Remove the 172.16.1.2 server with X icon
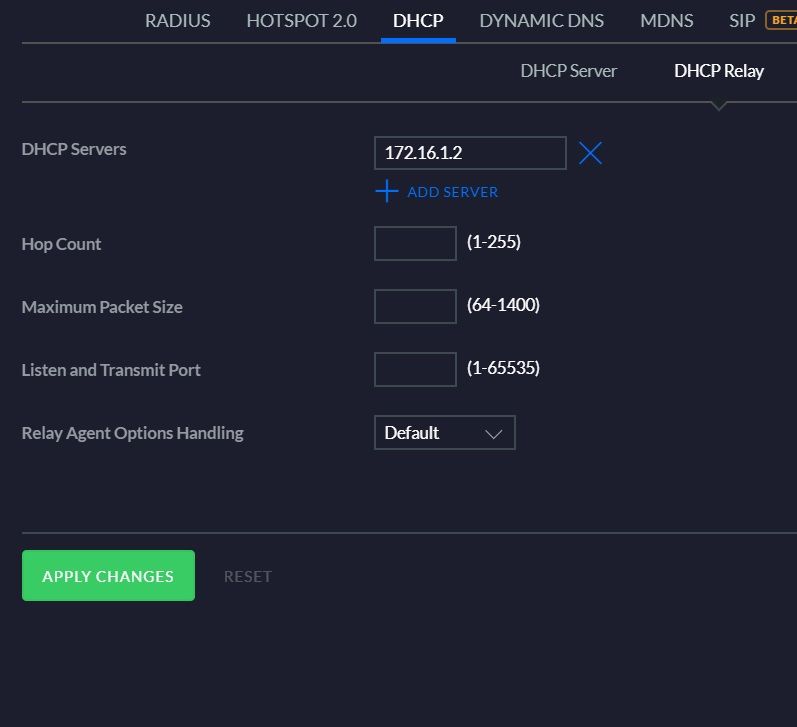 click(591, 153)
